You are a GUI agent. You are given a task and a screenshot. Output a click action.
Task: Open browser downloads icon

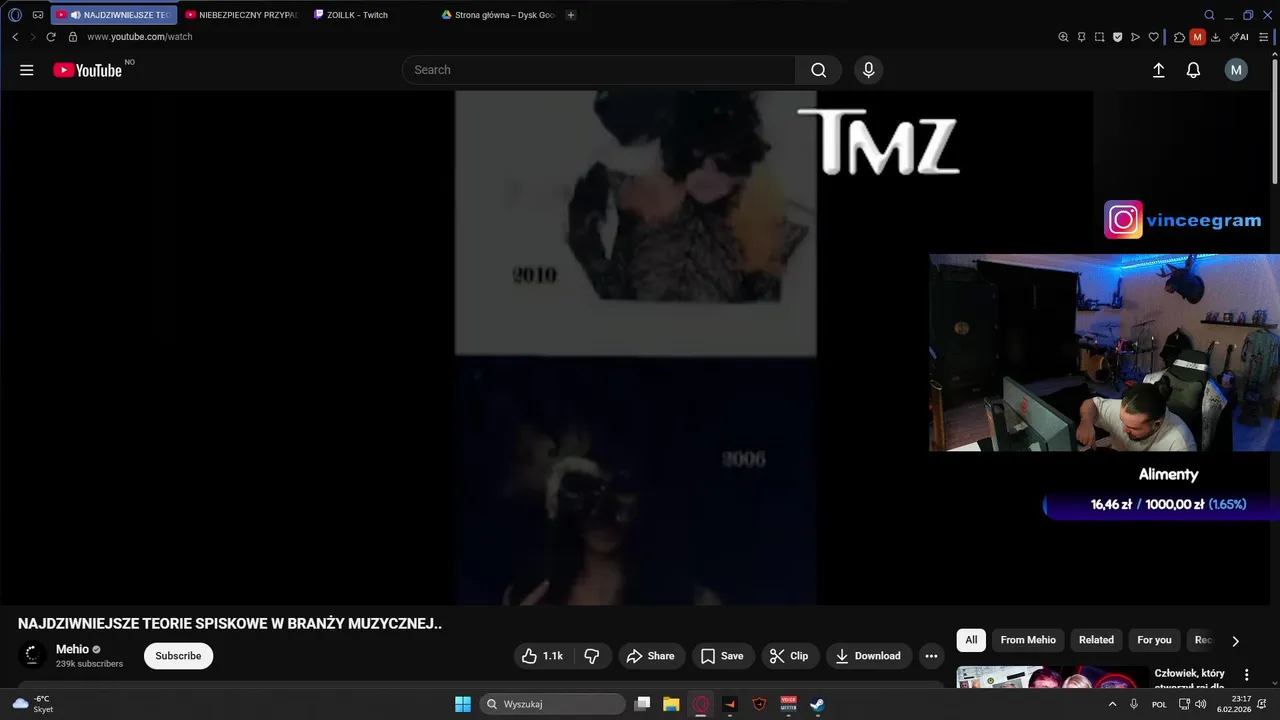pos(1215,37)
